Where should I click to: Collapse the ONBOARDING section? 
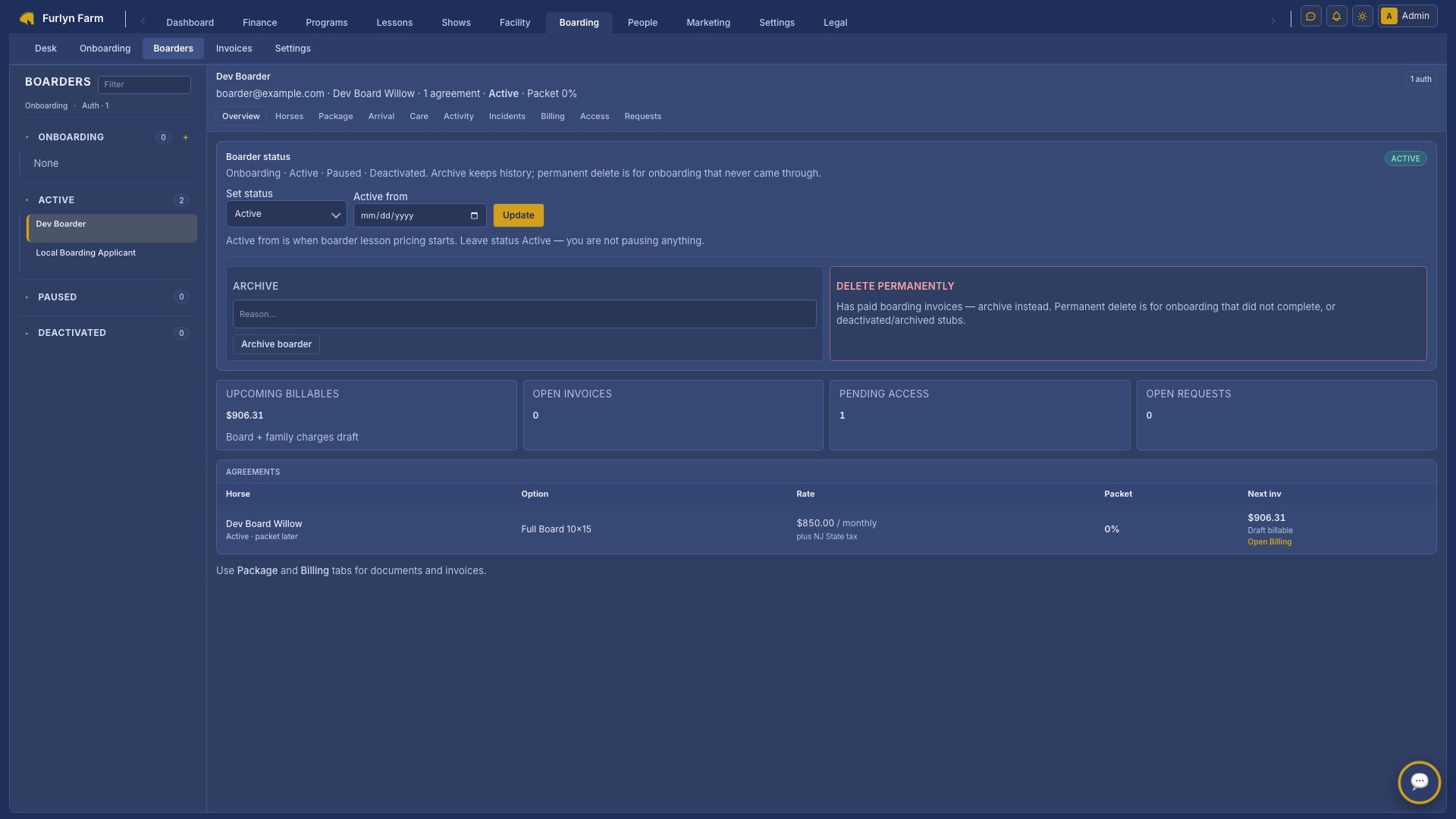[x=27, y=137]
